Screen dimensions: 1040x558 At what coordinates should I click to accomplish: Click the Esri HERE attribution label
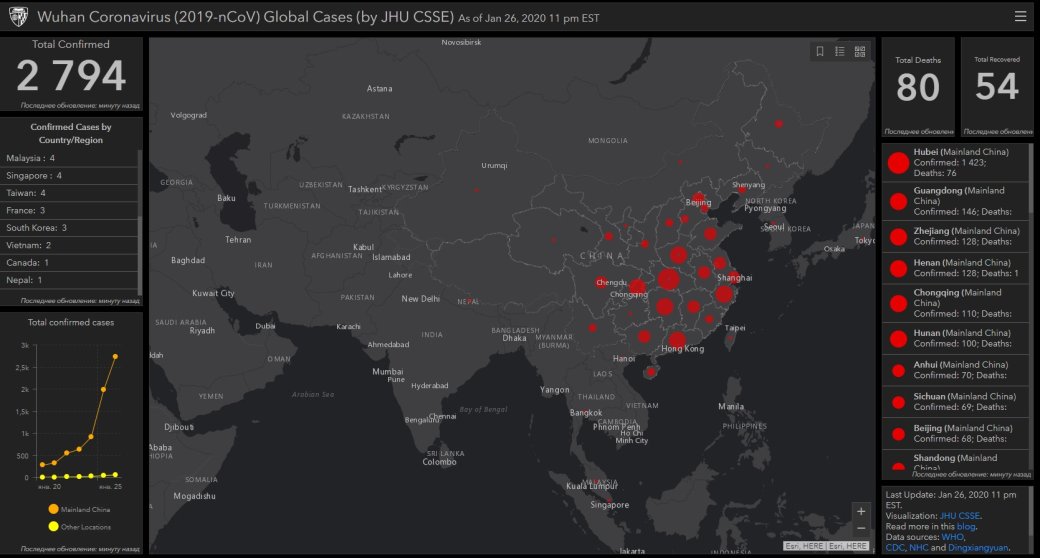[826, 546]
